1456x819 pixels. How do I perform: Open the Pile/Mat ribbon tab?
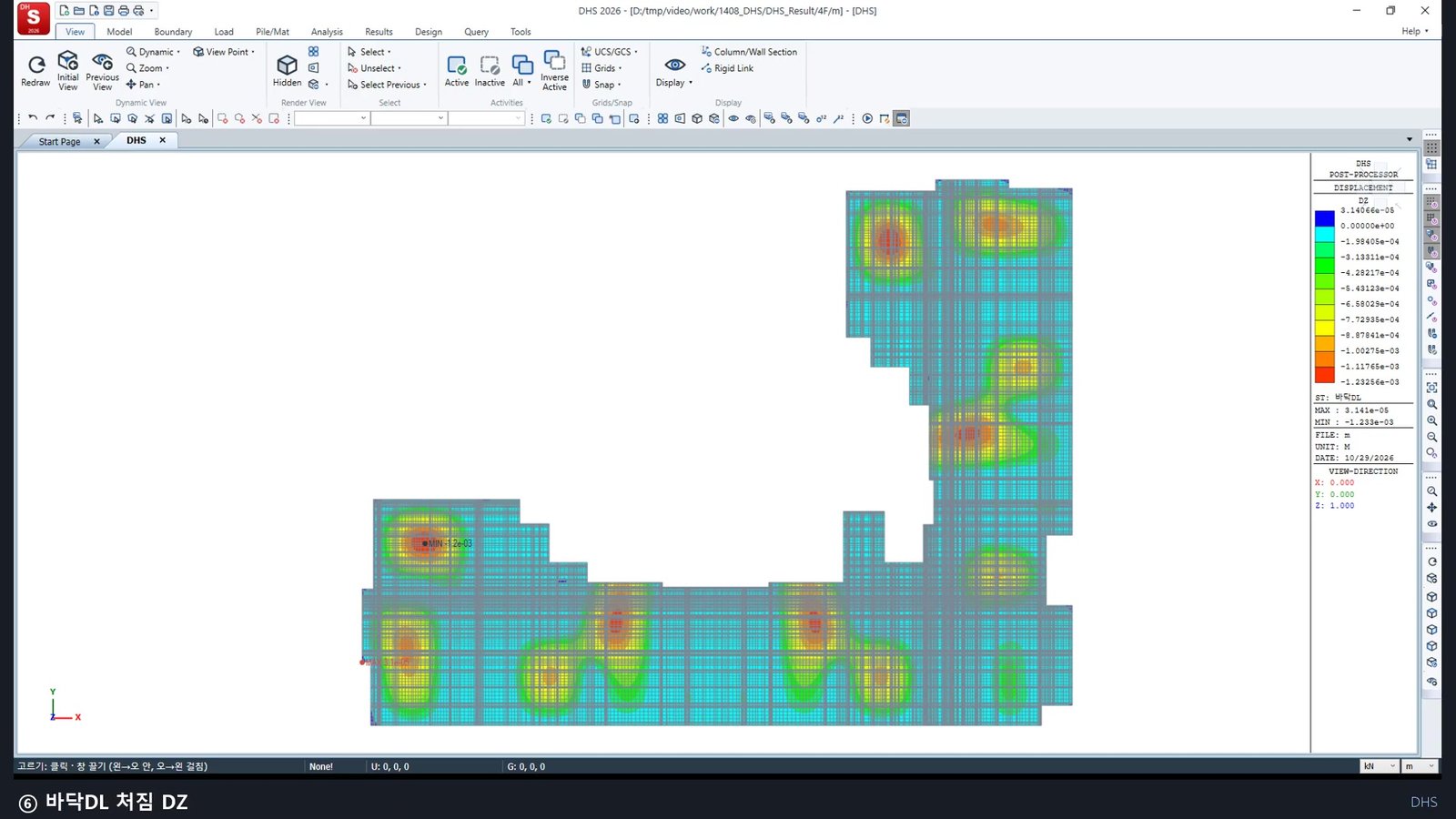pos(272,32)
